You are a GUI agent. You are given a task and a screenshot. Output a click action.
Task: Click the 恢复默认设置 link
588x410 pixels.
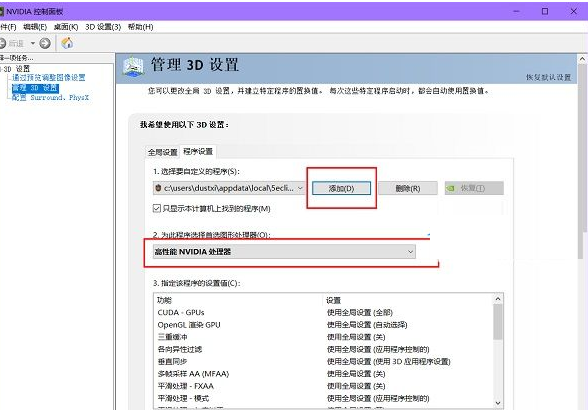[x=548, y=77]
